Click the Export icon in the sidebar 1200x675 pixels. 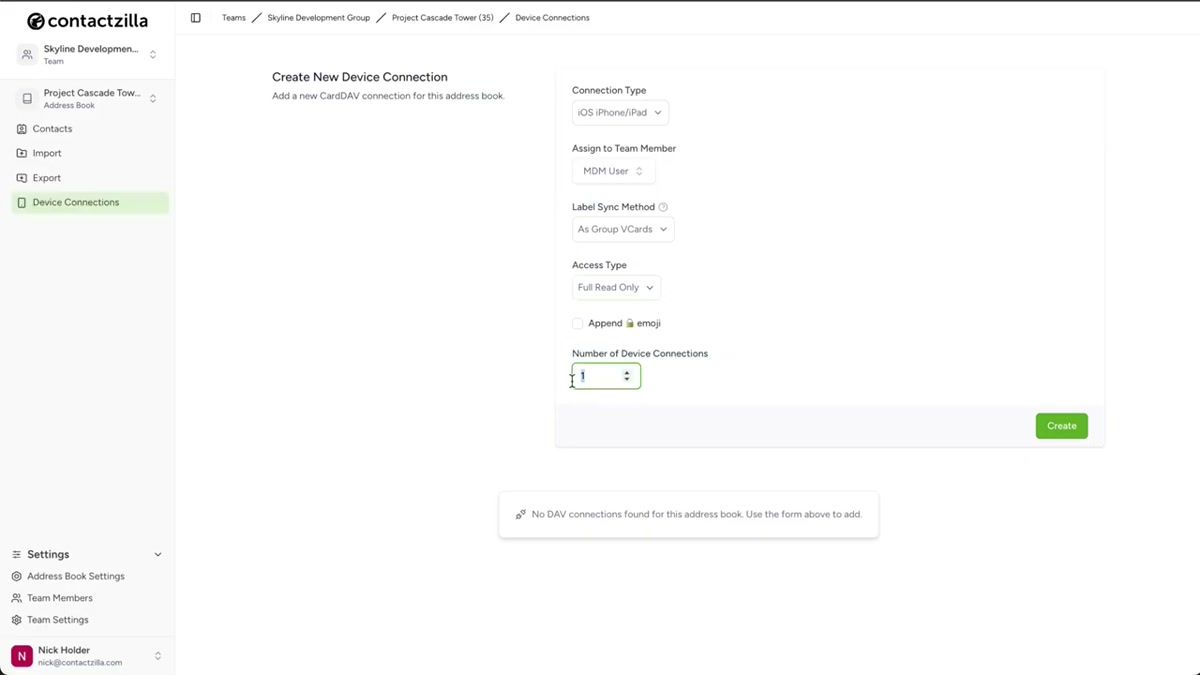20,177
